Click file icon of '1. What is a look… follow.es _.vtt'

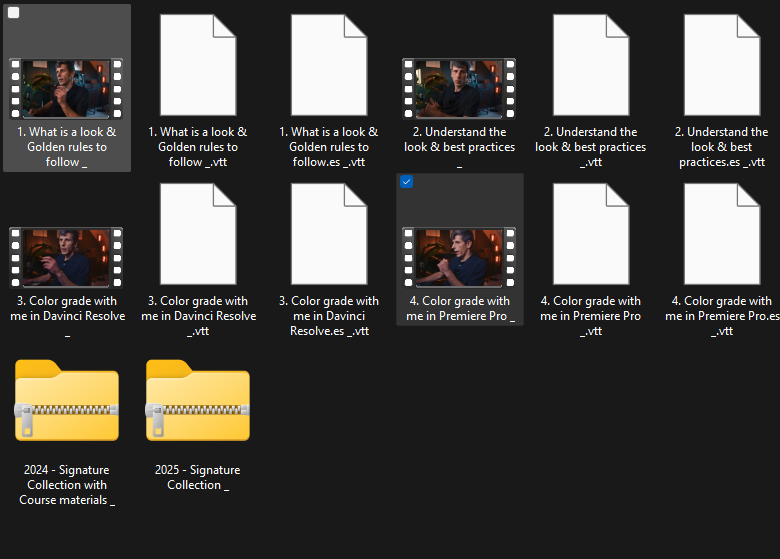coord(328,65)
